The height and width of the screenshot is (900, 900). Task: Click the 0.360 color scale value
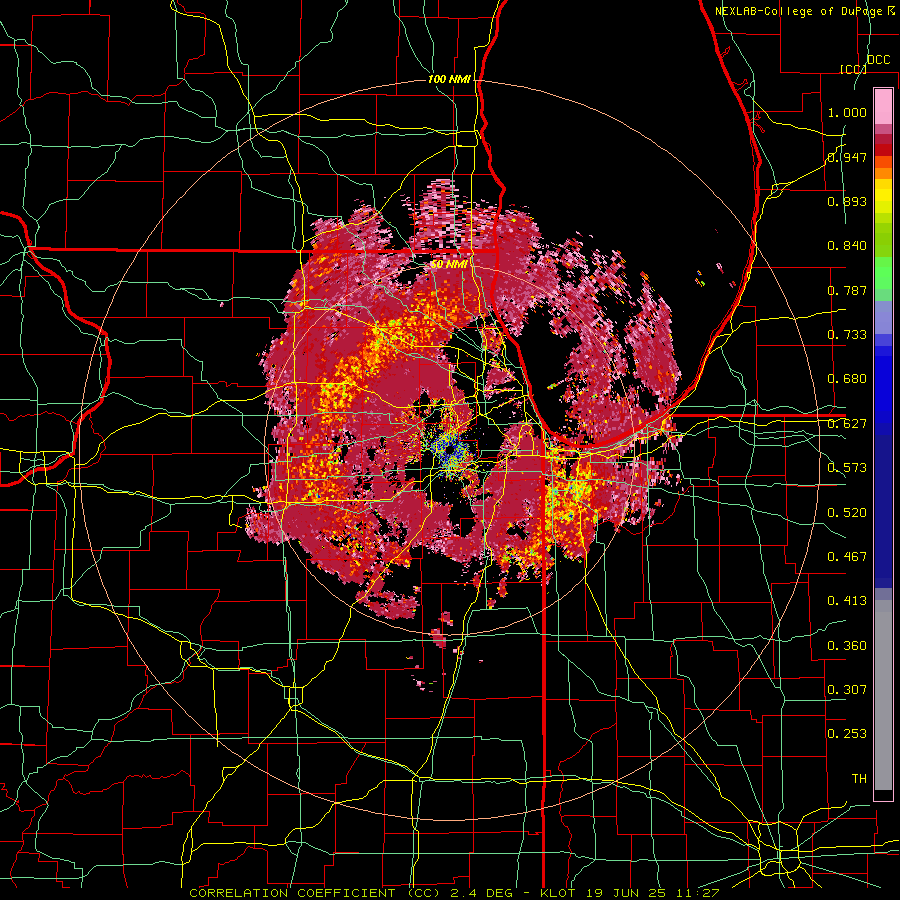[x=847, y=646]
